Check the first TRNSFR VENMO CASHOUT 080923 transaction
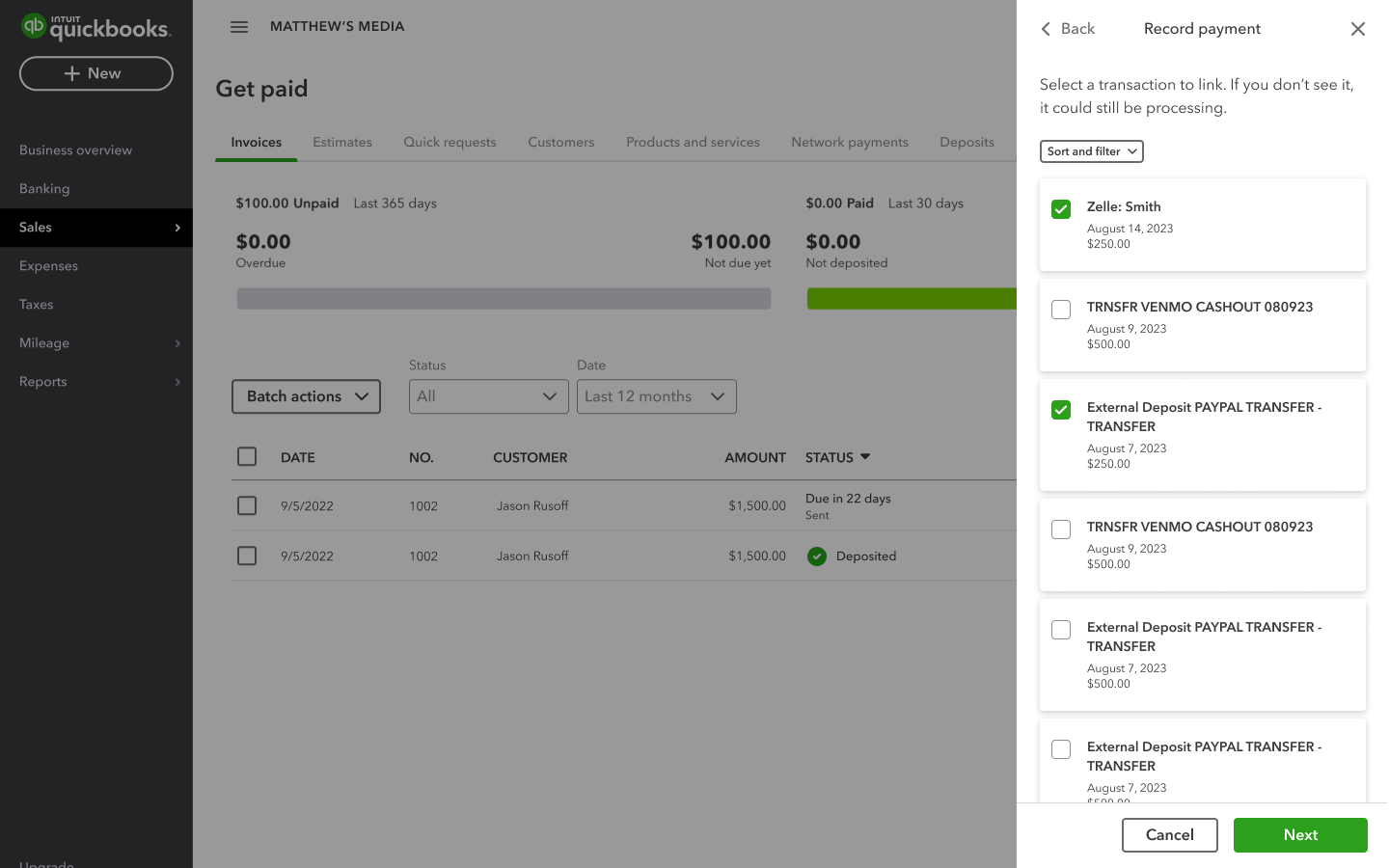Screen dimensions: 1389x868 coord(1061,310)
